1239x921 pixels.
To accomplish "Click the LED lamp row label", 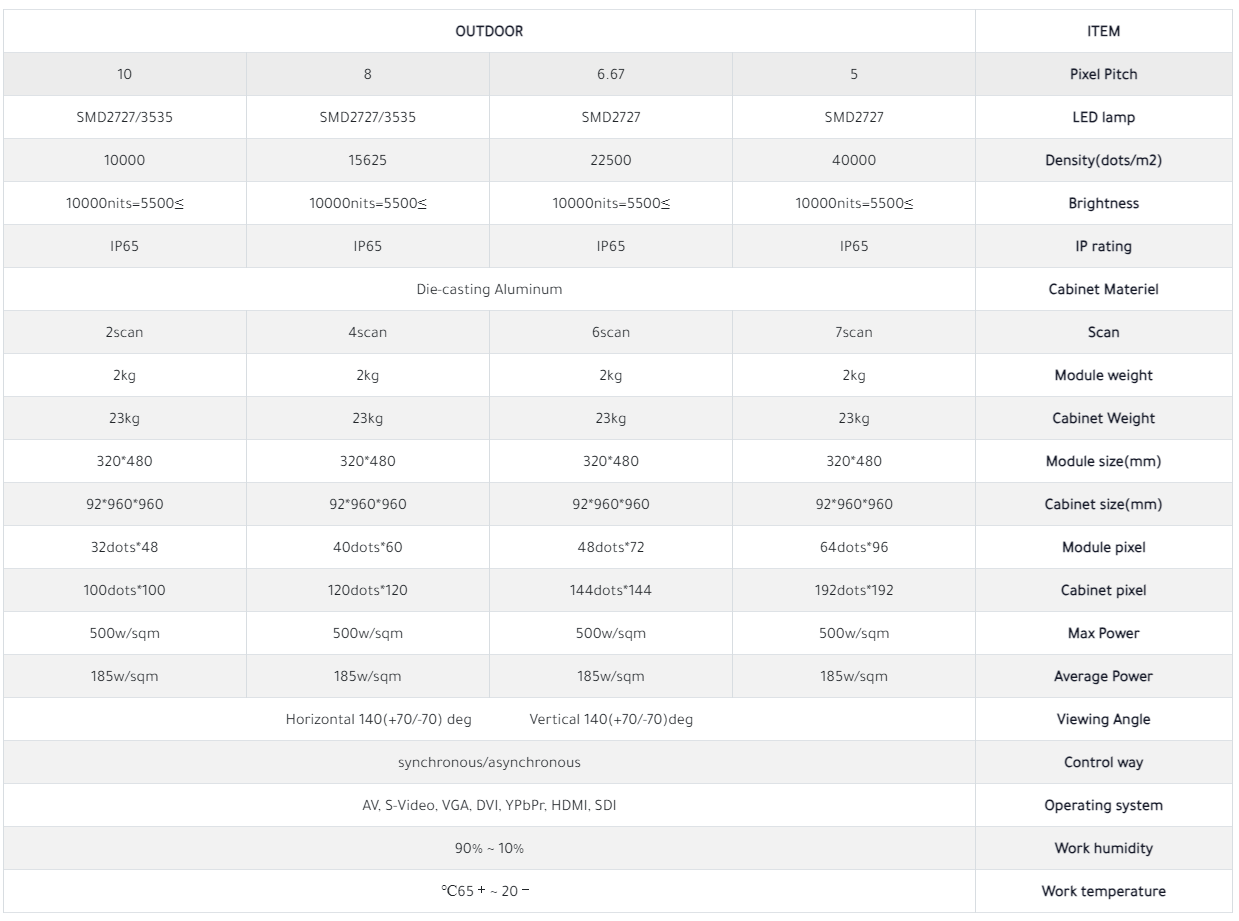I will tap(1103, 117).
